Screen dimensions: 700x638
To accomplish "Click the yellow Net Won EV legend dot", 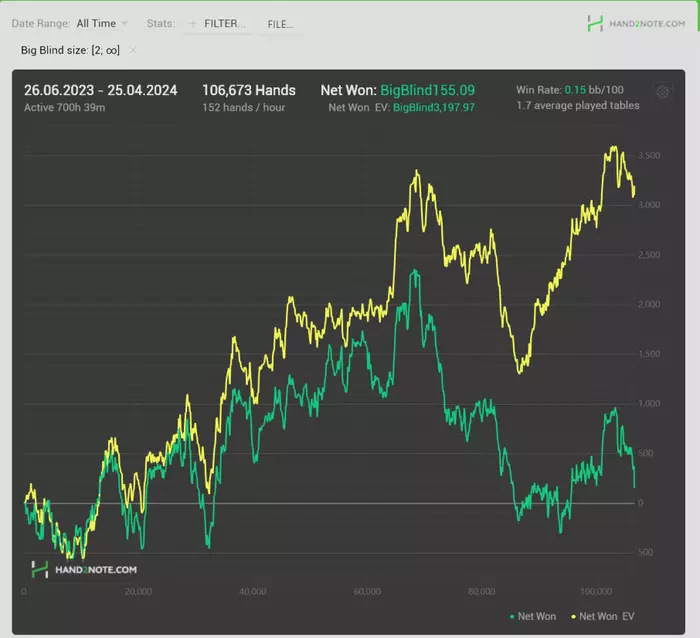I will click(x=573, y=617).
